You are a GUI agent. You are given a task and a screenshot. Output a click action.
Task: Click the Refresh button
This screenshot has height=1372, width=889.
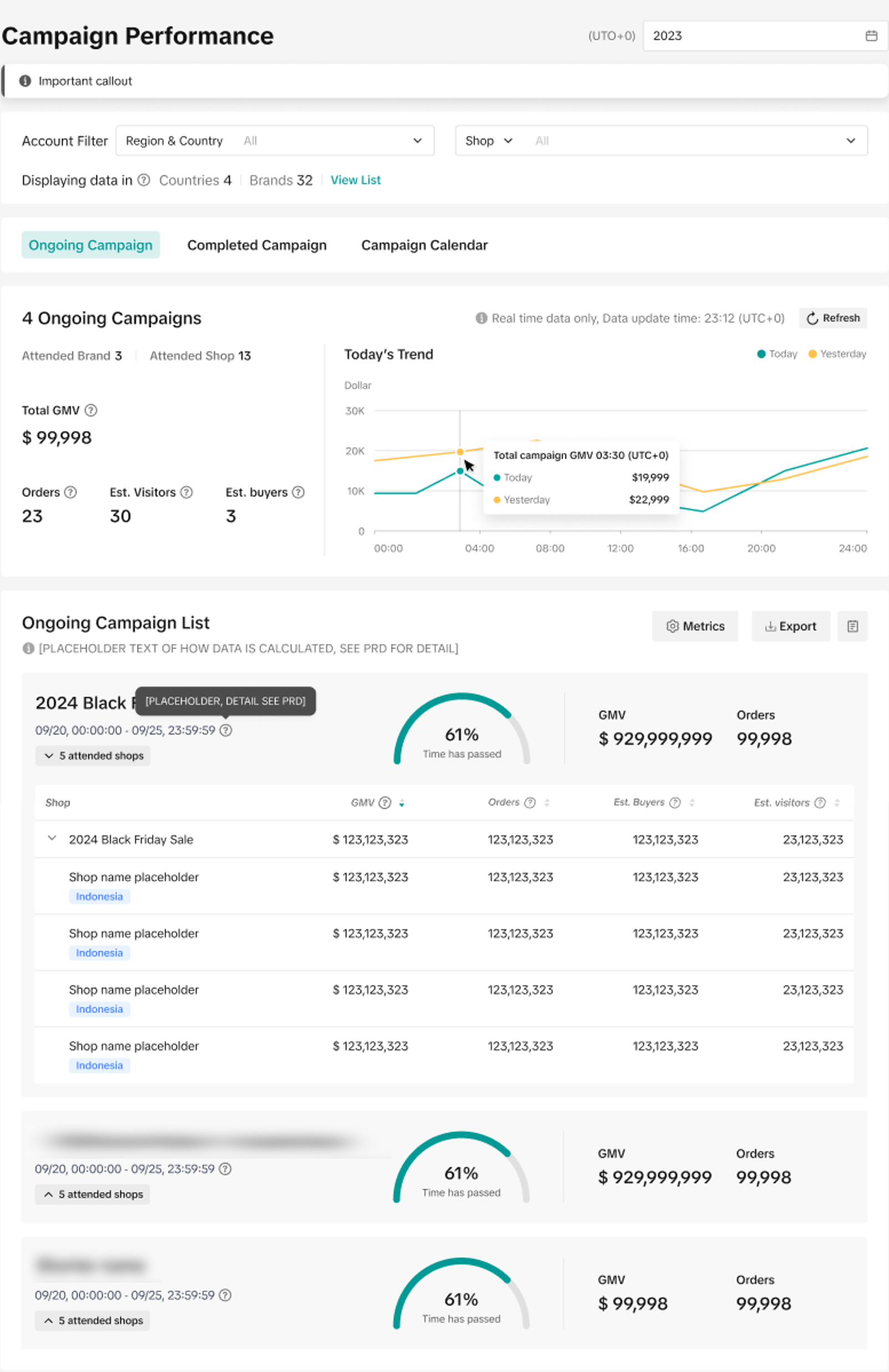click(x=832, y=318)
